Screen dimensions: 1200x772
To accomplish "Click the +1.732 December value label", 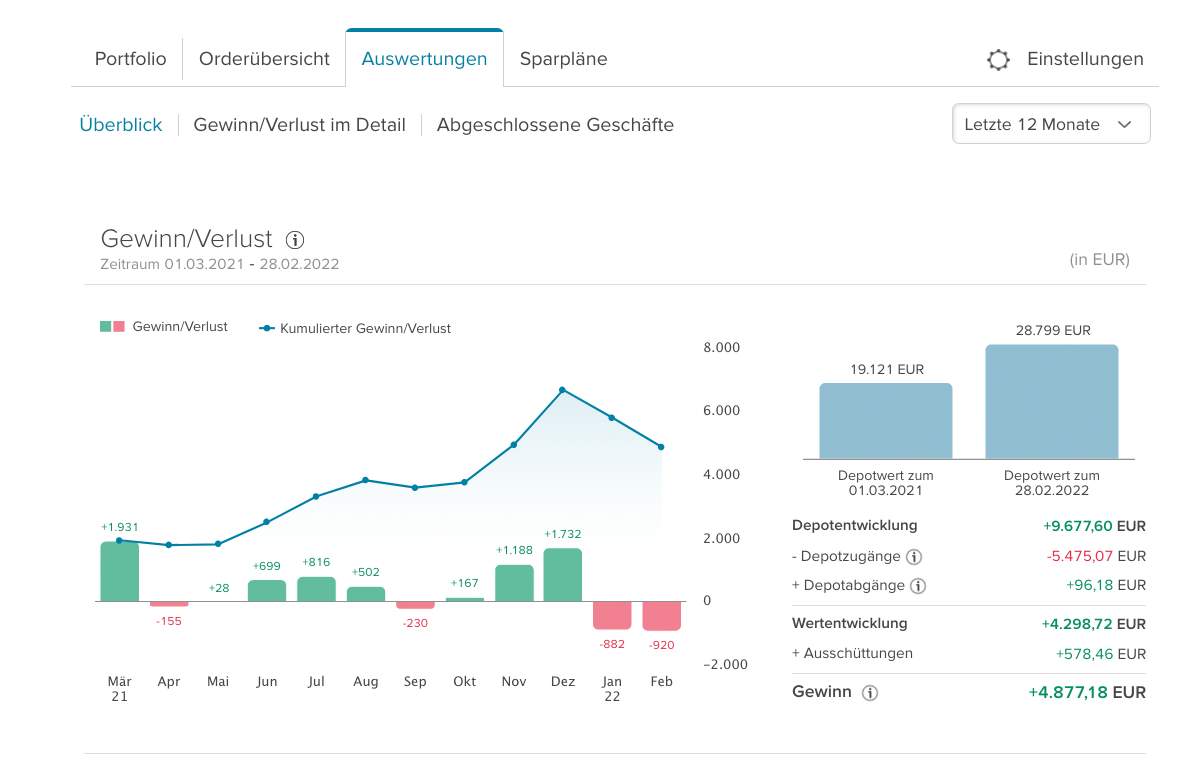I will (563, 534).
